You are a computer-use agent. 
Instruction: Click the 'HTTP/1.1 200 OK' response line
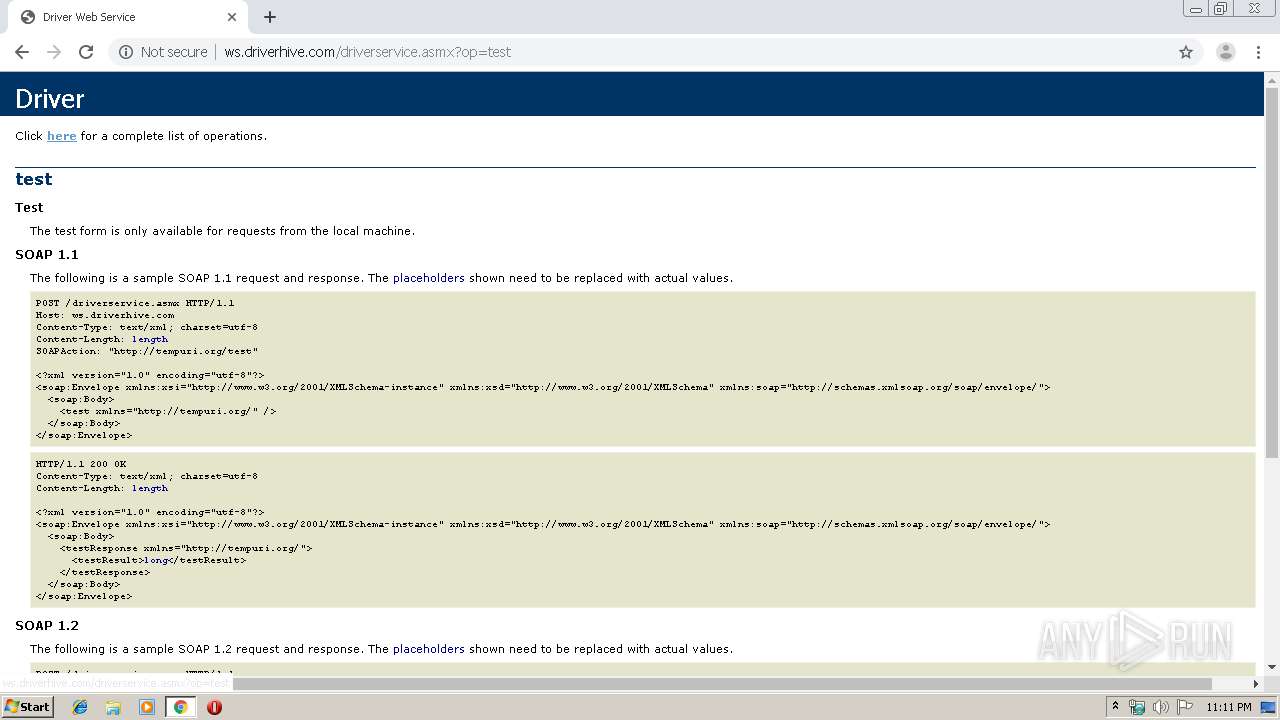(x=81, y=464)
